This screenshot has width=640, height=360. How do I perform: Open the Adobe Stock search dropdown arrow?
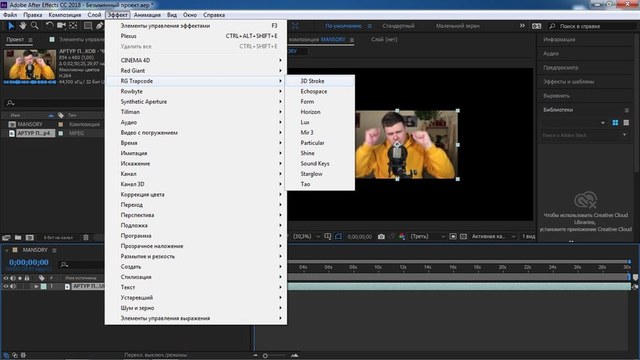point(624,135)
